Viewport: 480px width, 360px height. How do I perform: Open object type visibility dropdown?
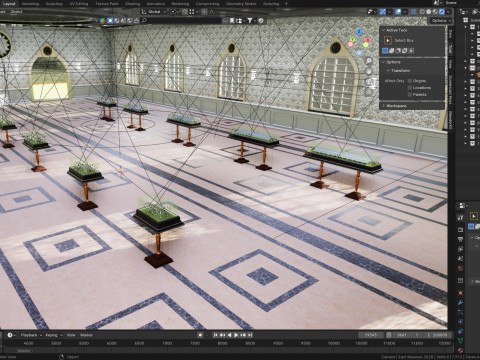(372, 12)
